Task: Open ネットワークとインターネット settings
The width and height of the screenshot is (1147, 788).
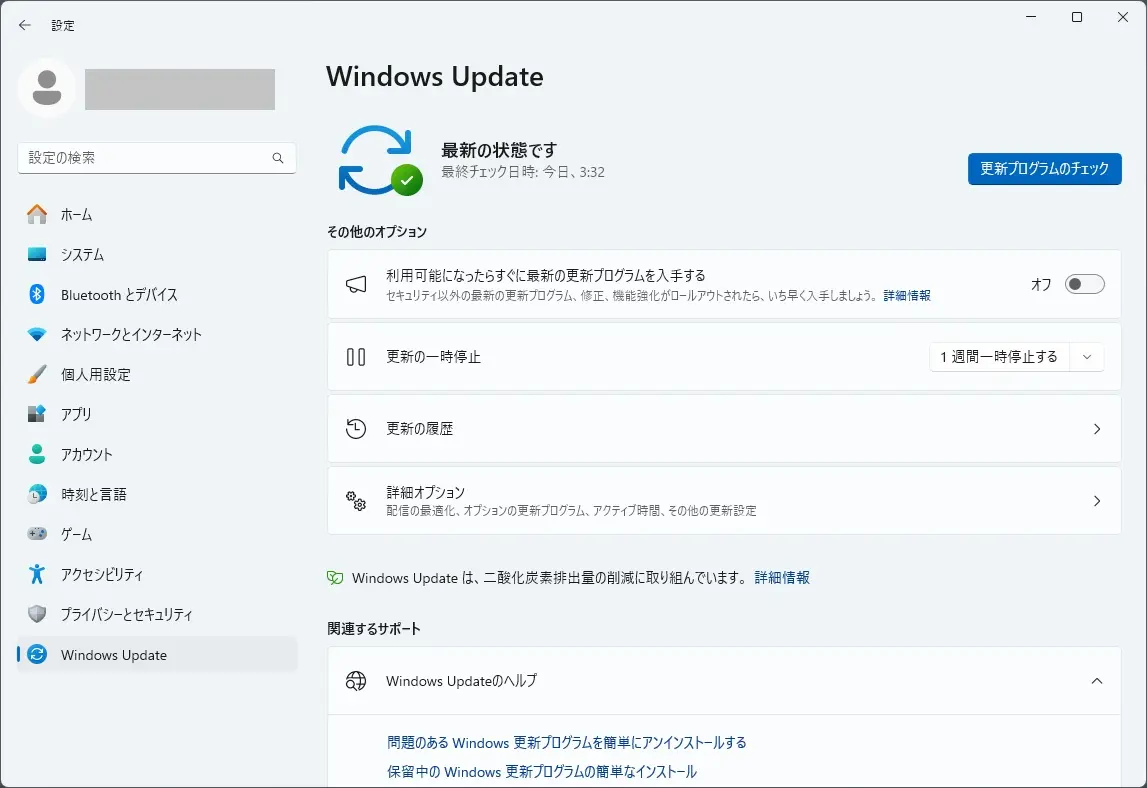Action: (157, 334)
